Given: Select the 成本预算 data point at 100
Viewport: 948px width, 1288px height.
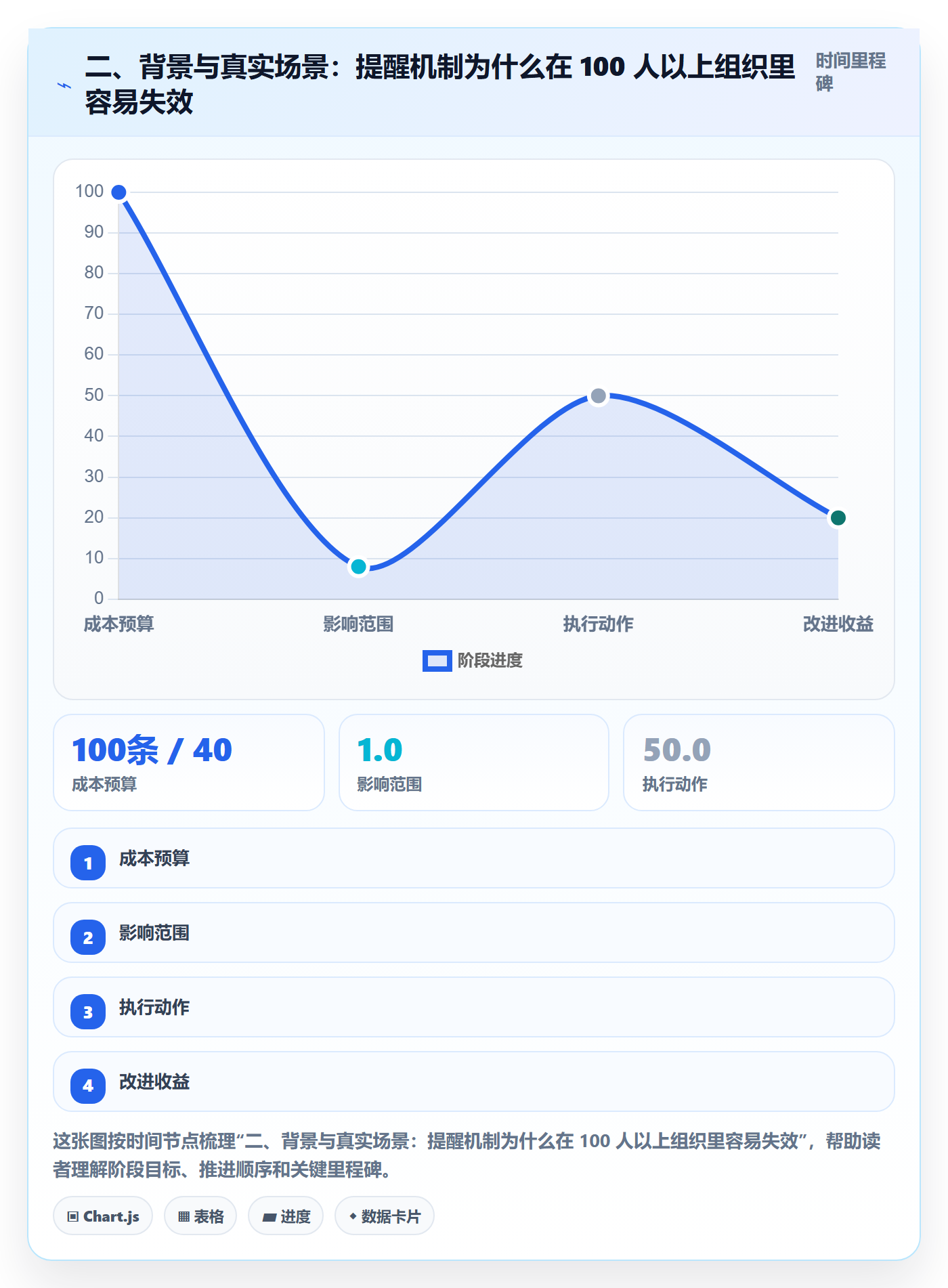Looking at the screenshot, I should (118, 192).
